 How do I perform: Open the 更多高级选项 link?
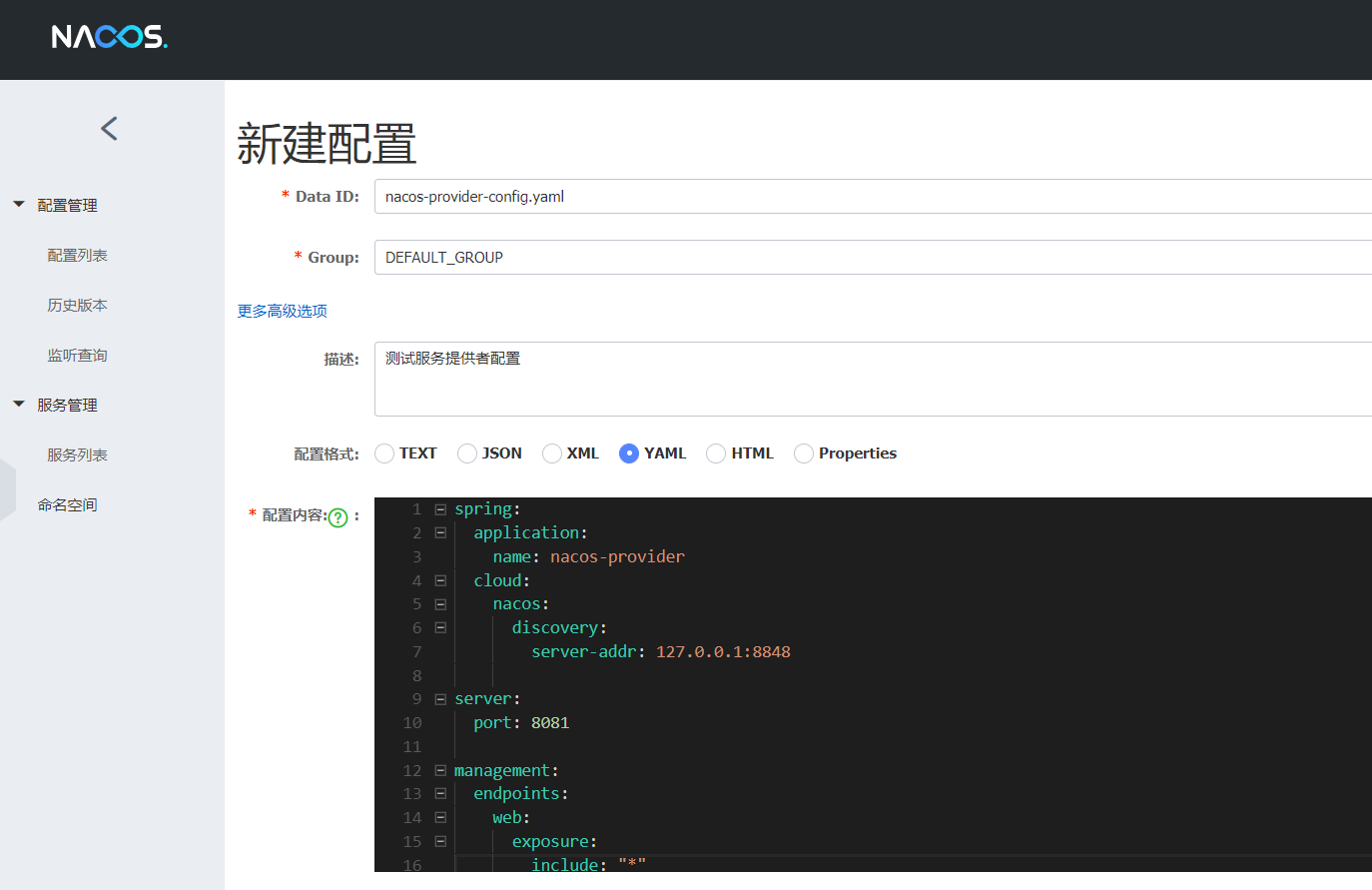[283, 311]
